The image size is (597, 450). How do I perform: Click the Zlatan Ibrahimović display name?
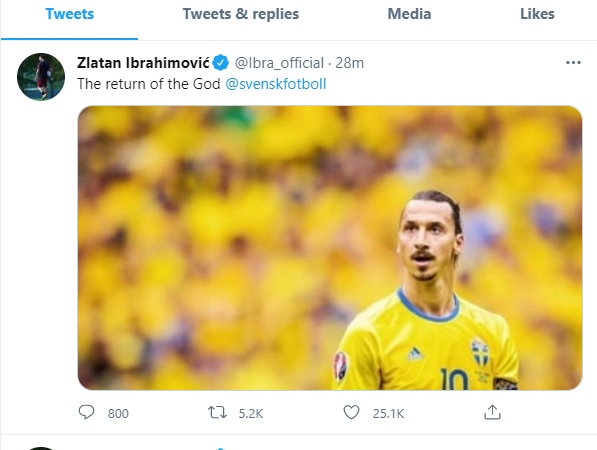143,63
